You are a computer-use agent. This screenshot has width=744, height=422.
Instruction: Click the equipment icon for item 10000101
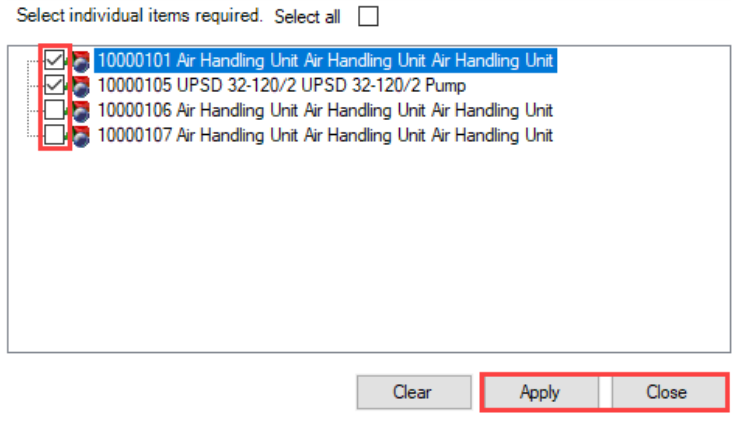point(81,61)
